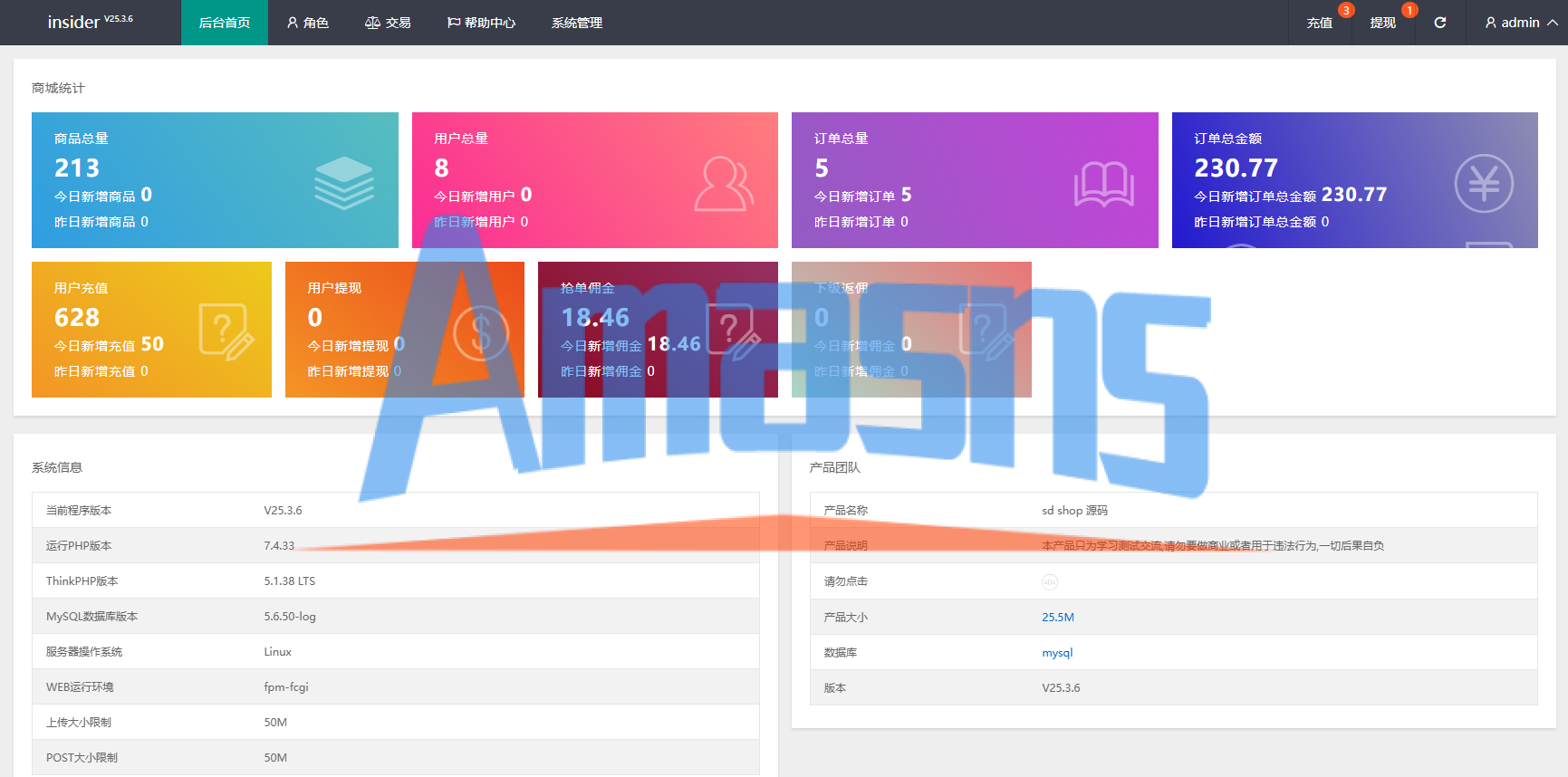This screenshot has width=1568, height=777.
Task: Click the edit icon on 用户充值 card
Action: coord(226,332)
